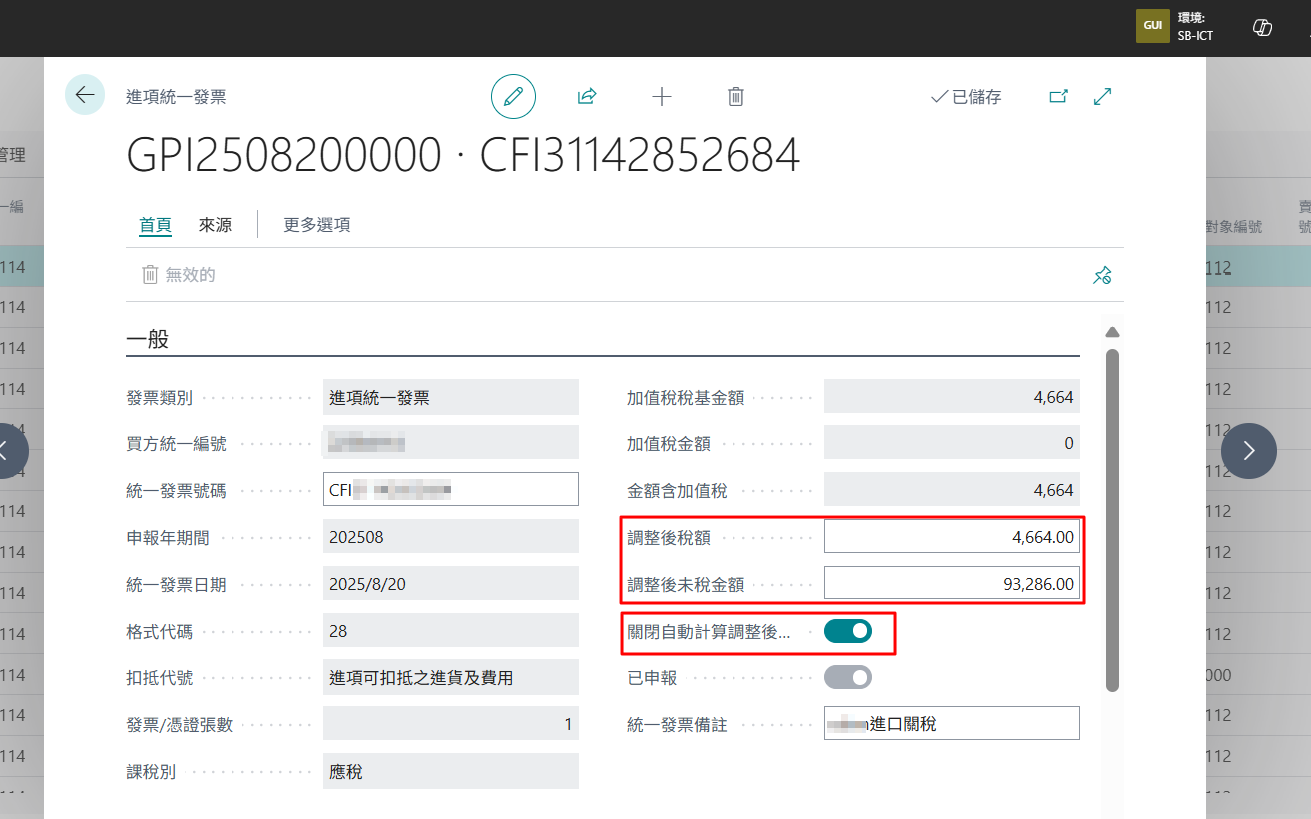Viewport: 1311px width, 819px height.
Task: Click the 加值稅金額 value 0
Action: [x=952, y=443]
